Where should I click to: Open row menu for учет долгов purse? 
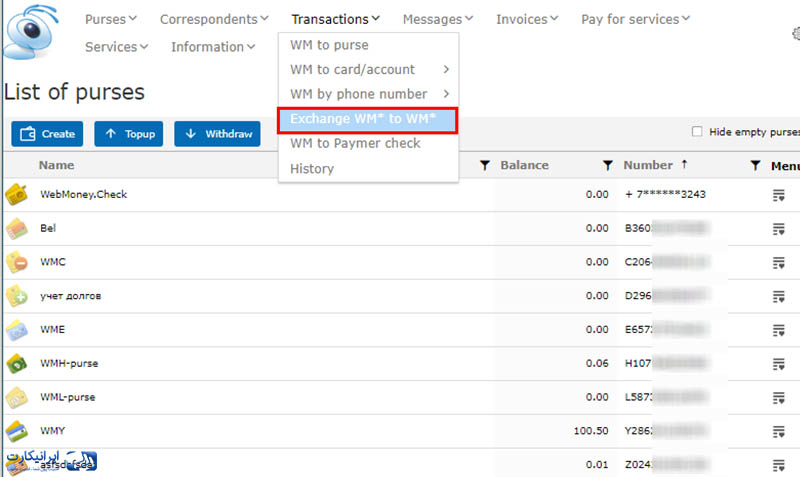[x=779, y=296]
